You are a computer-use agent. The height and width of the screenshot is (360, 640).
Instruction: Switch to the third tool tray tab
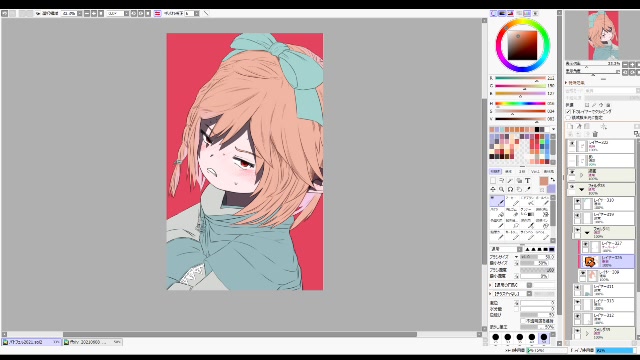522,171
